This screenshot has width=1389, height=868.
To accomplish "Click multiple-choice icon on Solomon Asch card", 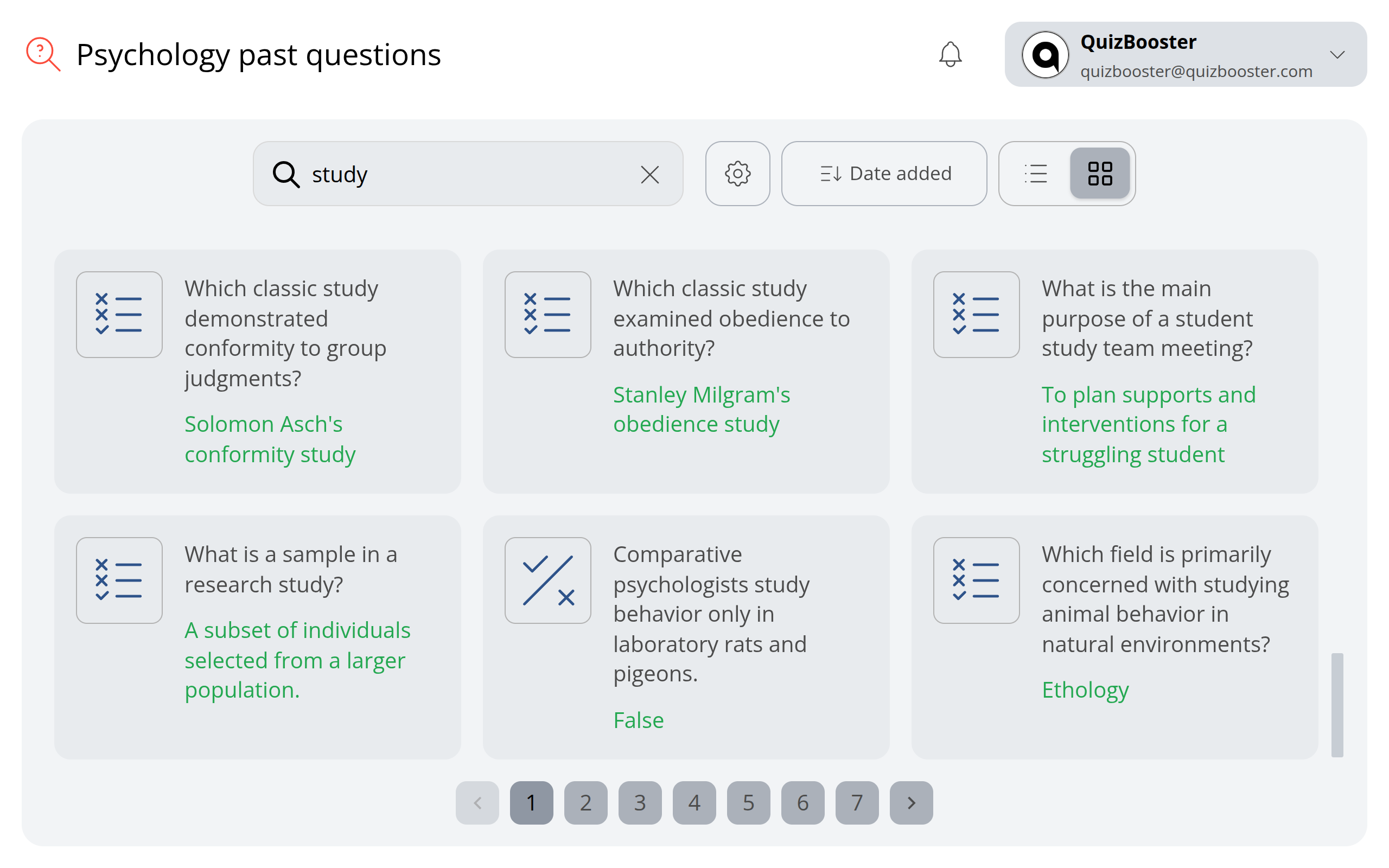I will [x=119, y=315].
